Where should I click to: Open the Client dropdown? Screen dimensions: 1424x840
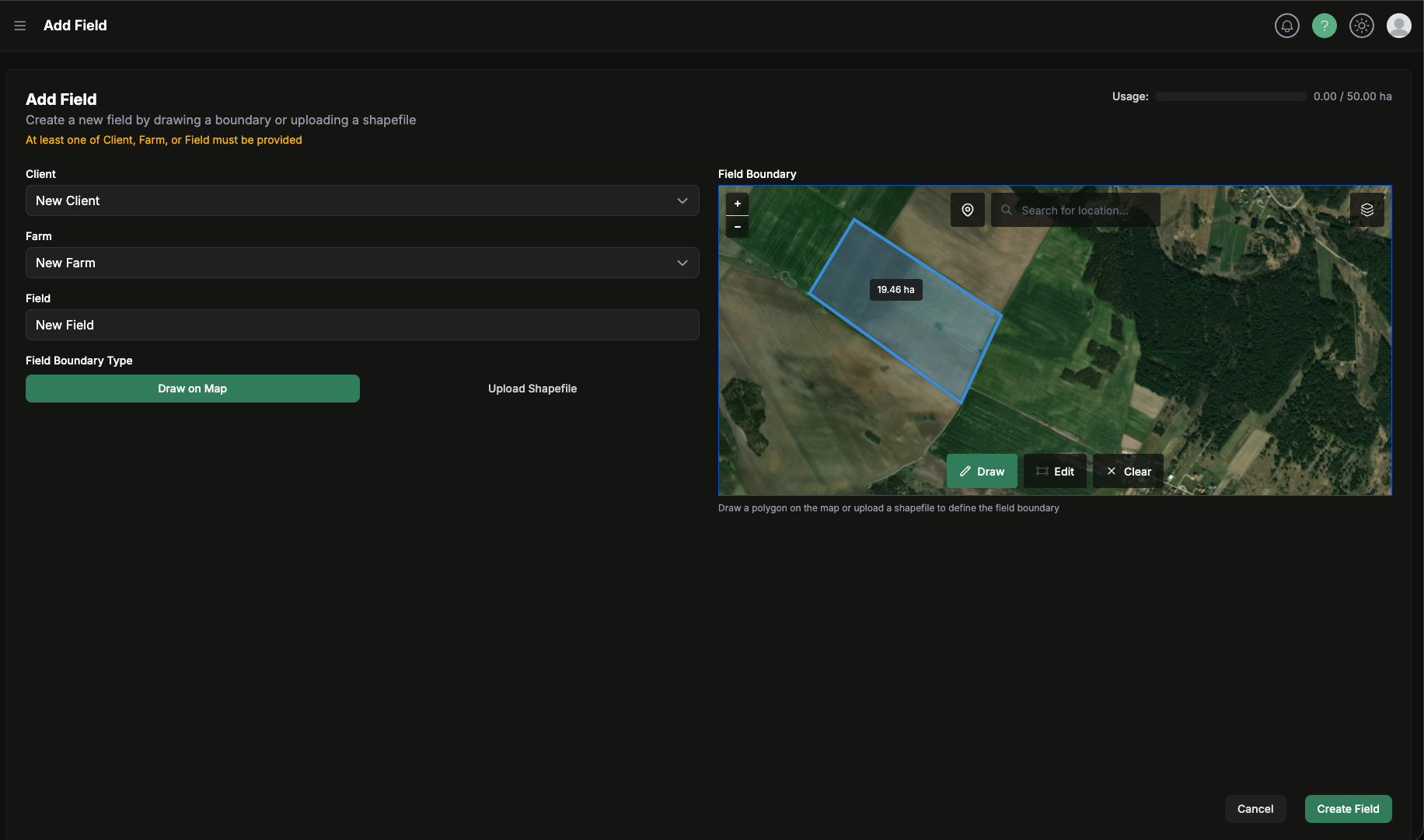[x=361, y=200]
